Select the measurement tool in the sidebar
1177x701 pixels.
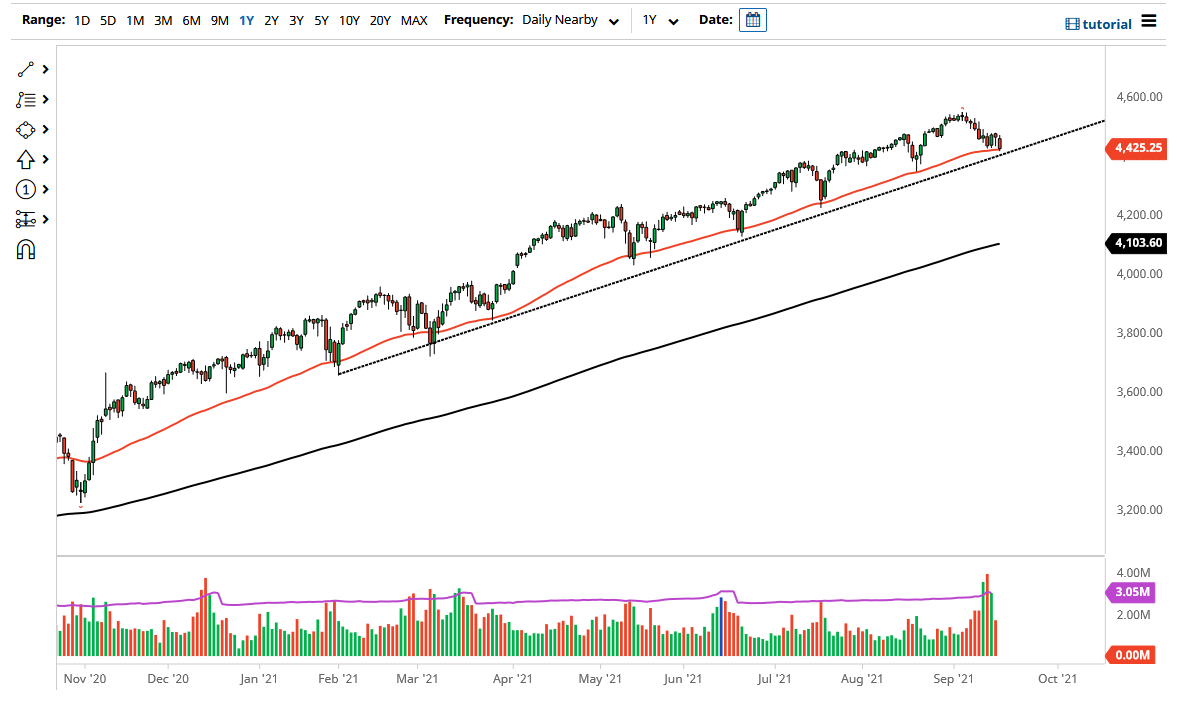coord(26,219)
